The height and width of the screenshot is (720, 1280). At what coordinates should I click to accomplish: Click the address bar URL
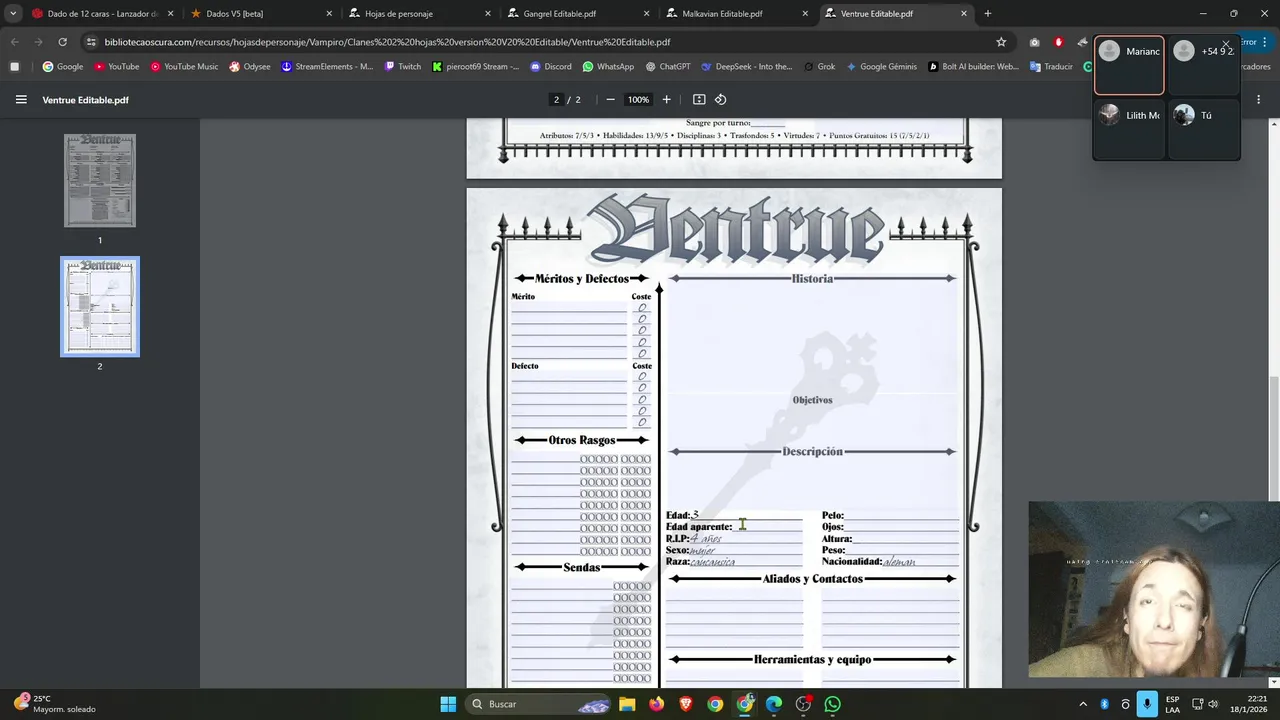click(x=387, y=42)
